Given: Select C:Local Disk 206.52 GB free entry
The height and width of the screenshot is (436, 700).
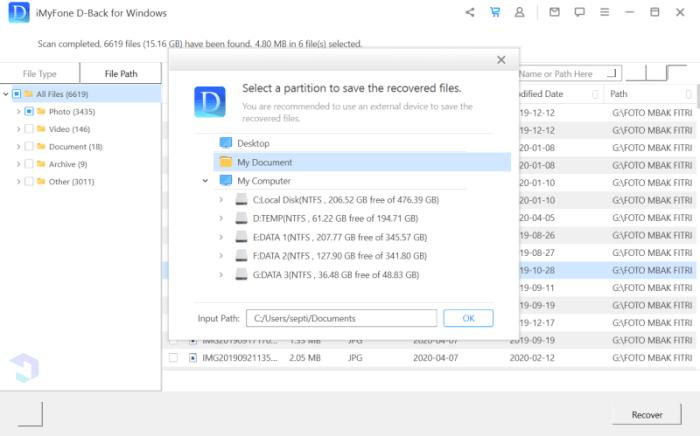Looking at the screenshot, I should pyautogui.click(x=346, y=199).
